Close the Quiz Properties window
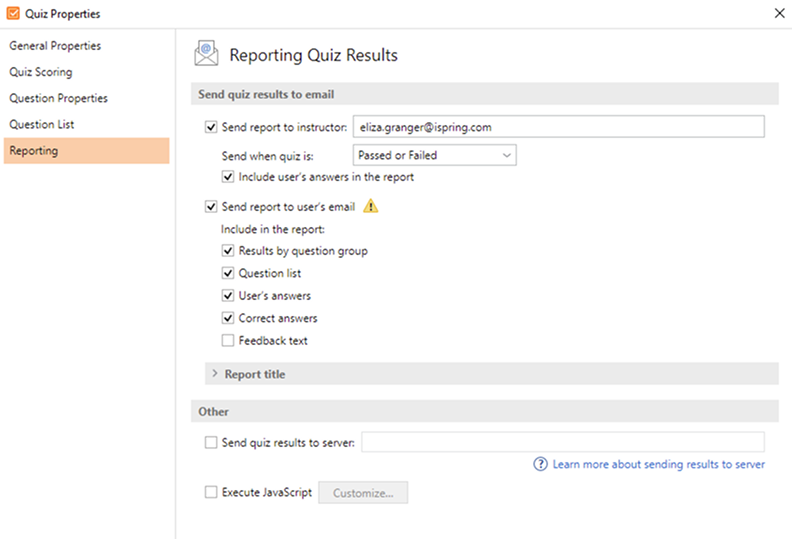792x540 pixels. (x=779, y=13)
